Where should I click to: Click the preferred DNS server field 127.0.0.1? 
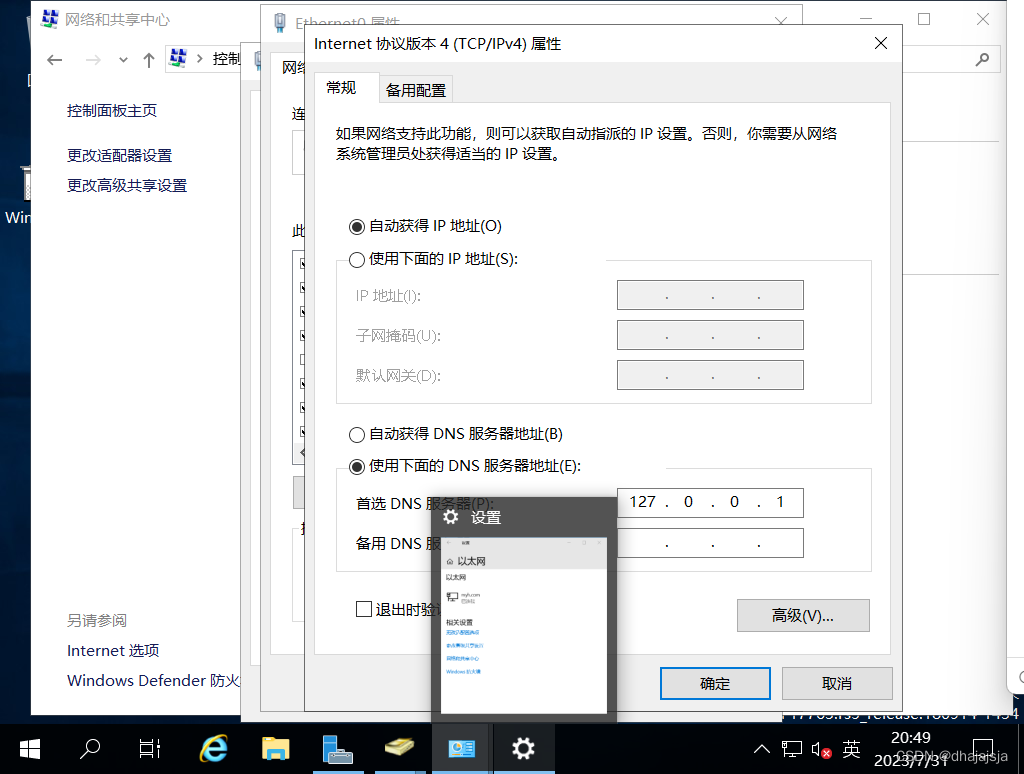[710, 502]
